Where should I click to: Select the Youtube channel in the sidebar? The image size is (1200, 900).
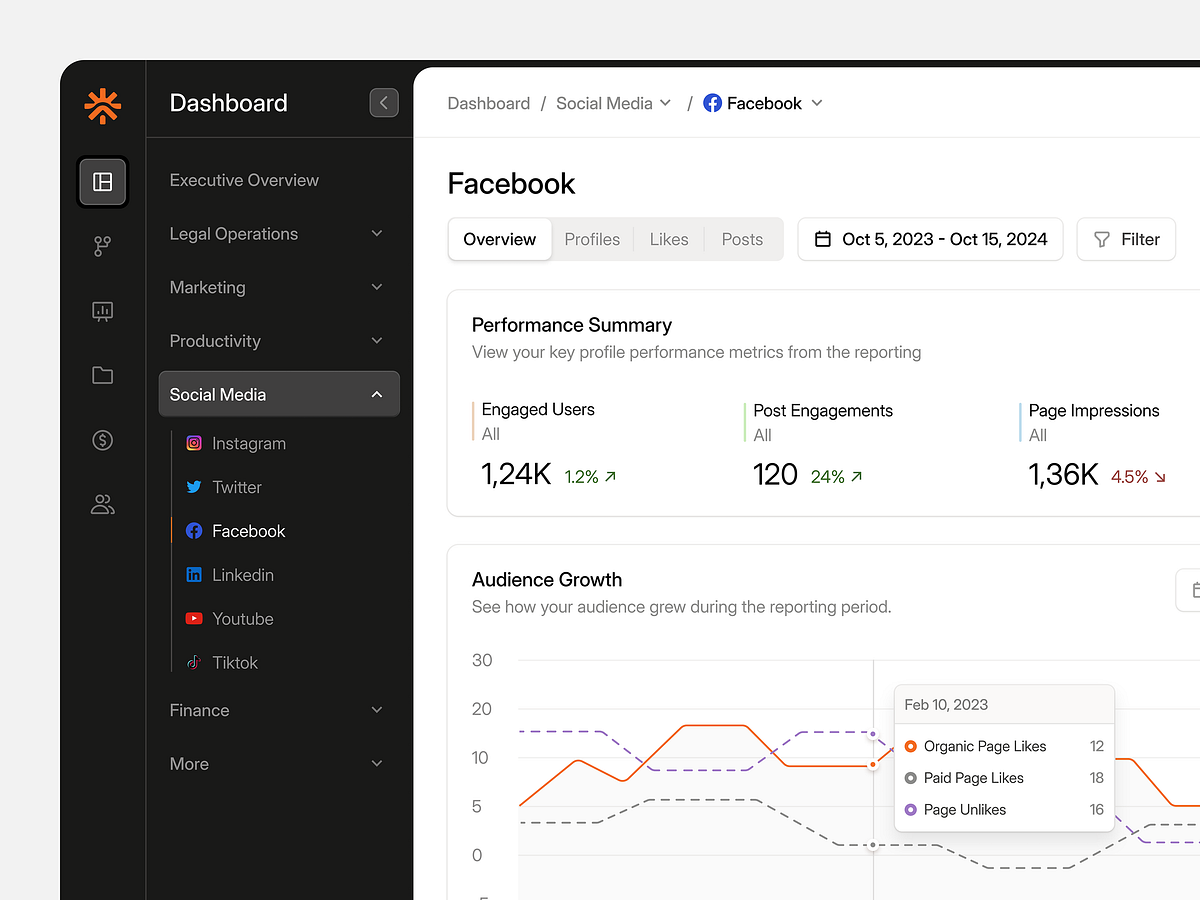tap(241, 619)
